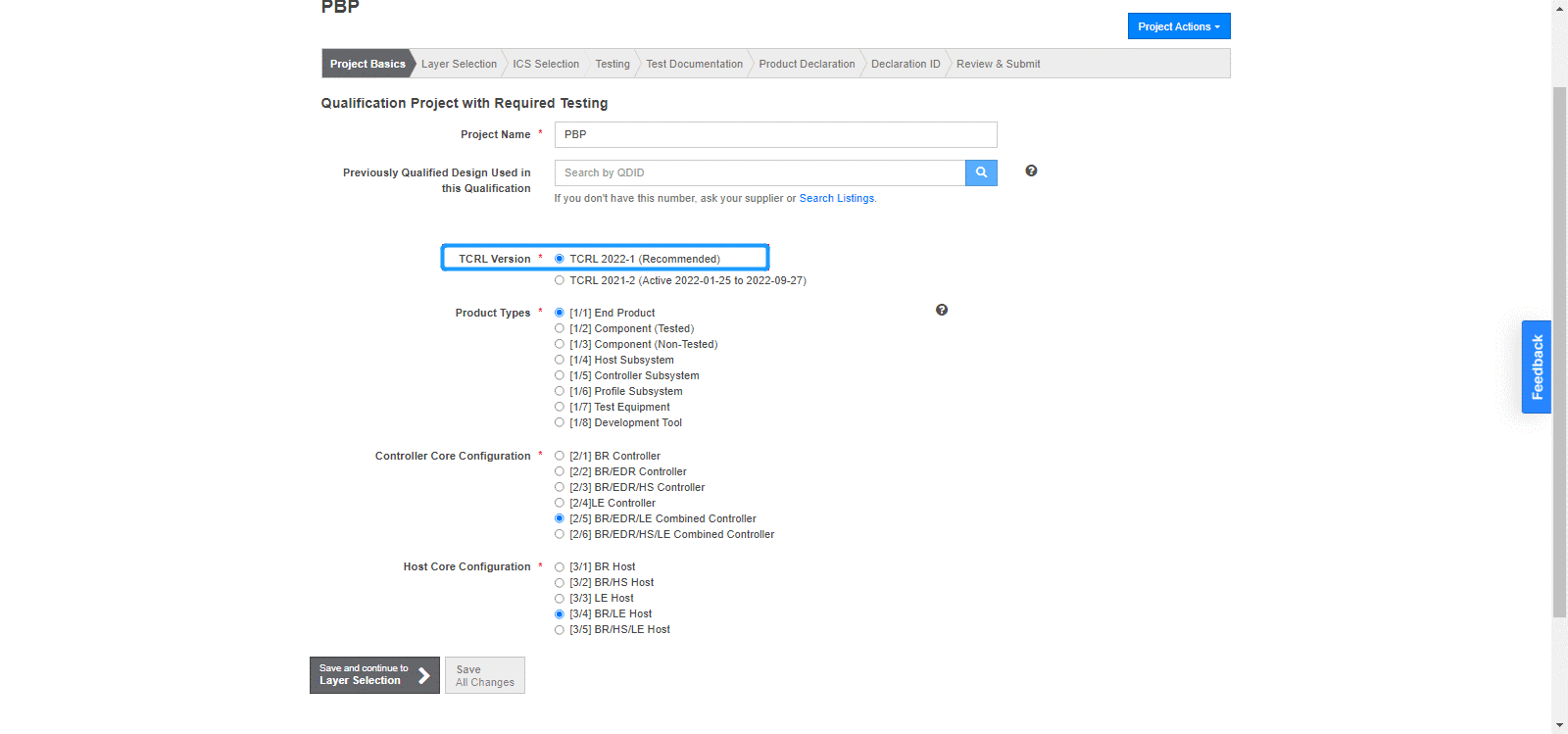
Task: Open help icon next to QDID search
Action: (1031, 171)
